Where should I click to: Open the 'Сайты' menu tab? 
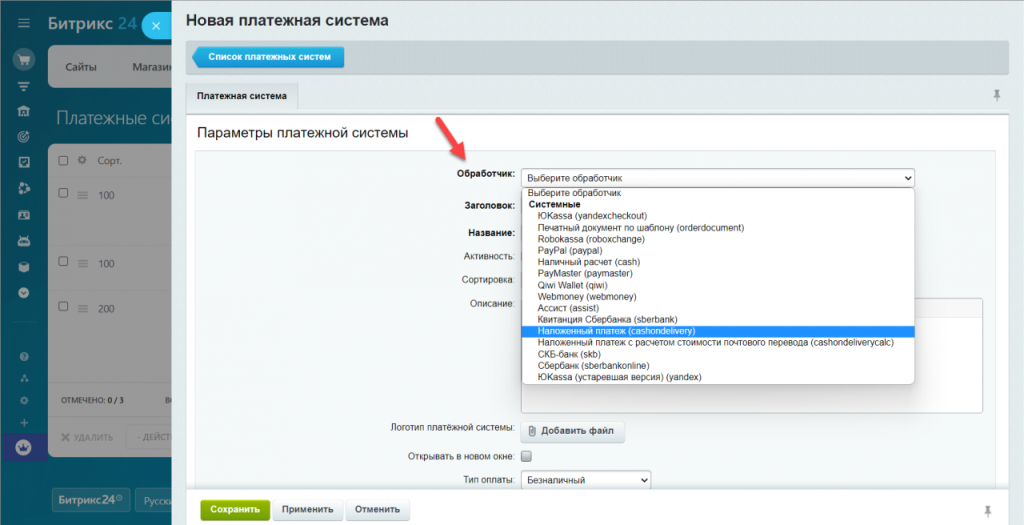tap(81, 67)
